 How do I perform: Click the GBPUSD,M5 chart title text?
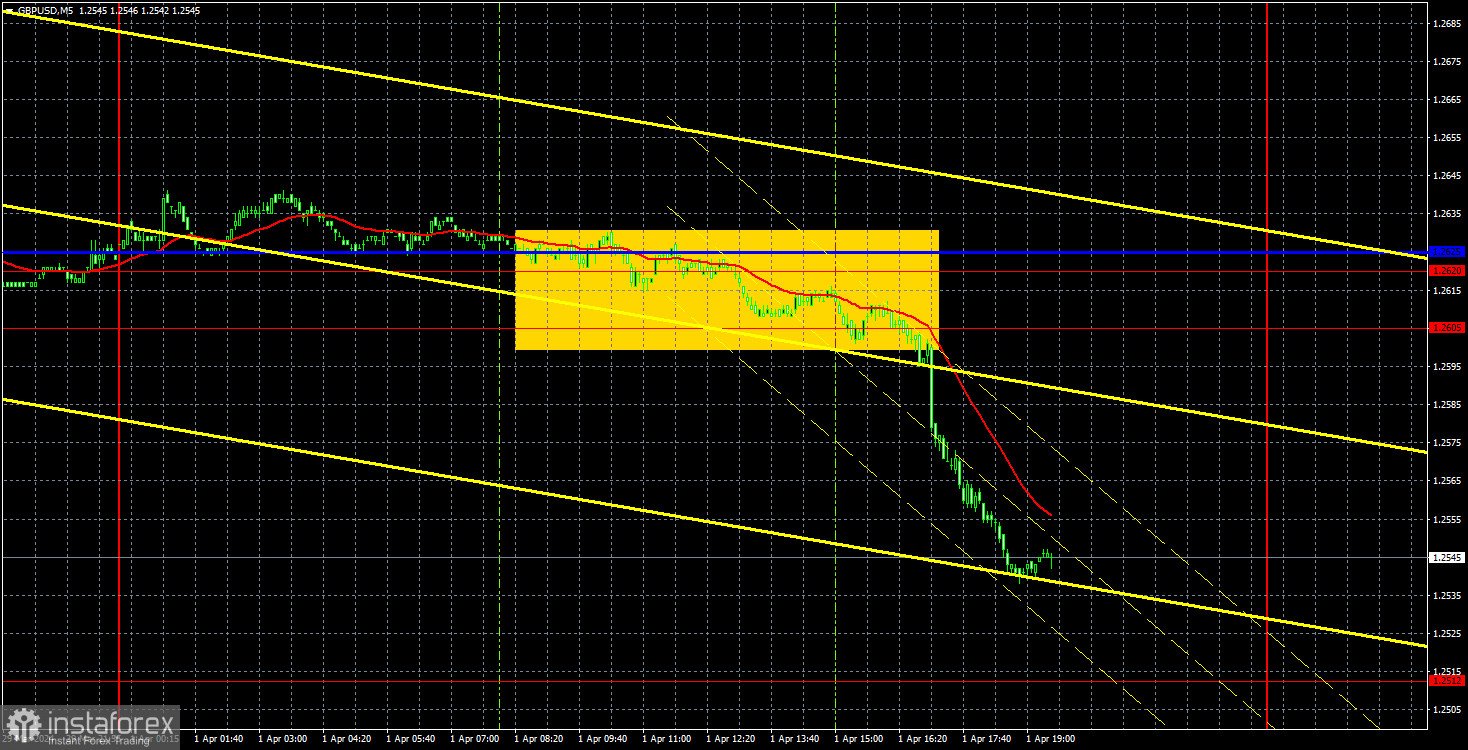click(x=45, y=10)
